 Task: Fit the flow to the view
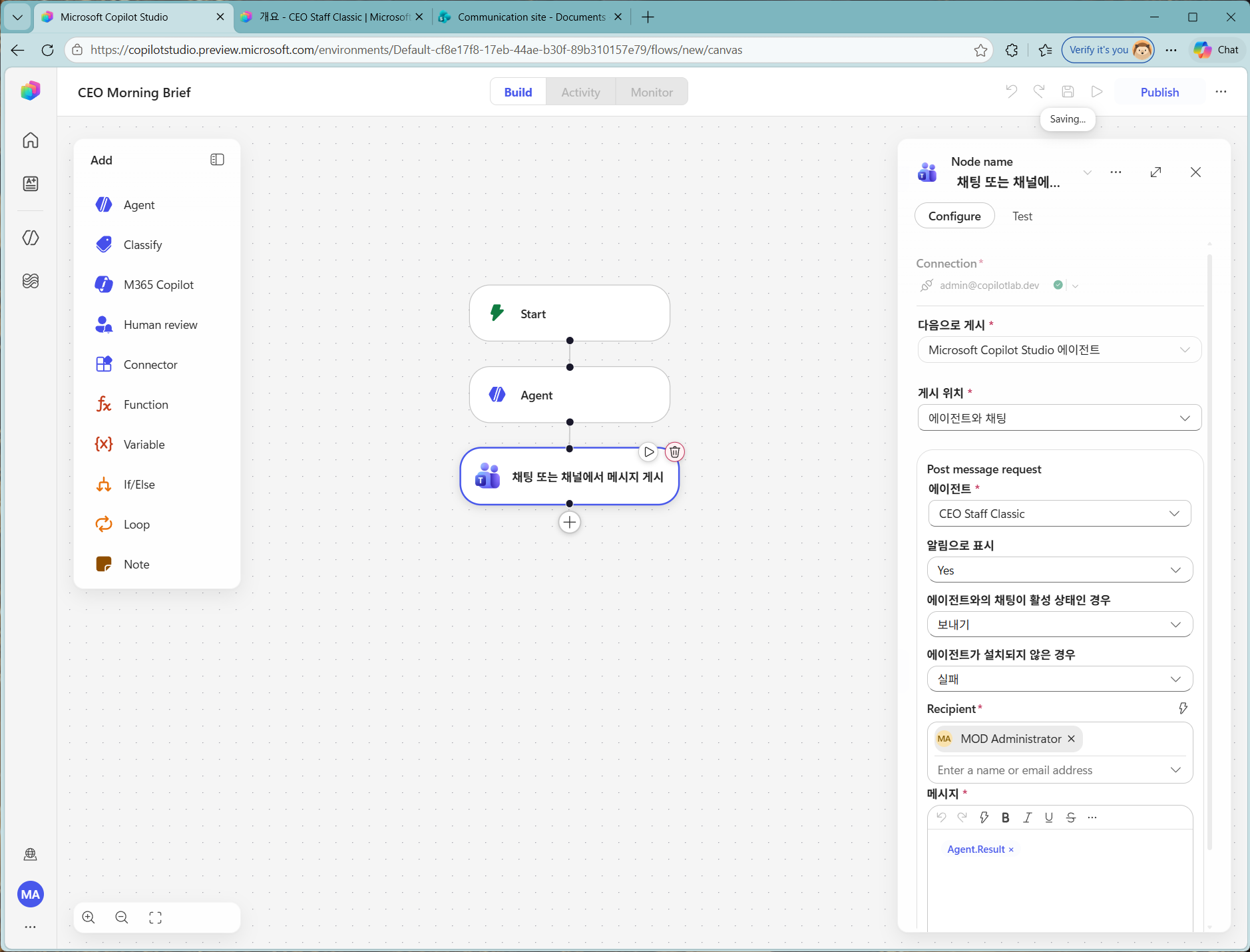(155, 917)
